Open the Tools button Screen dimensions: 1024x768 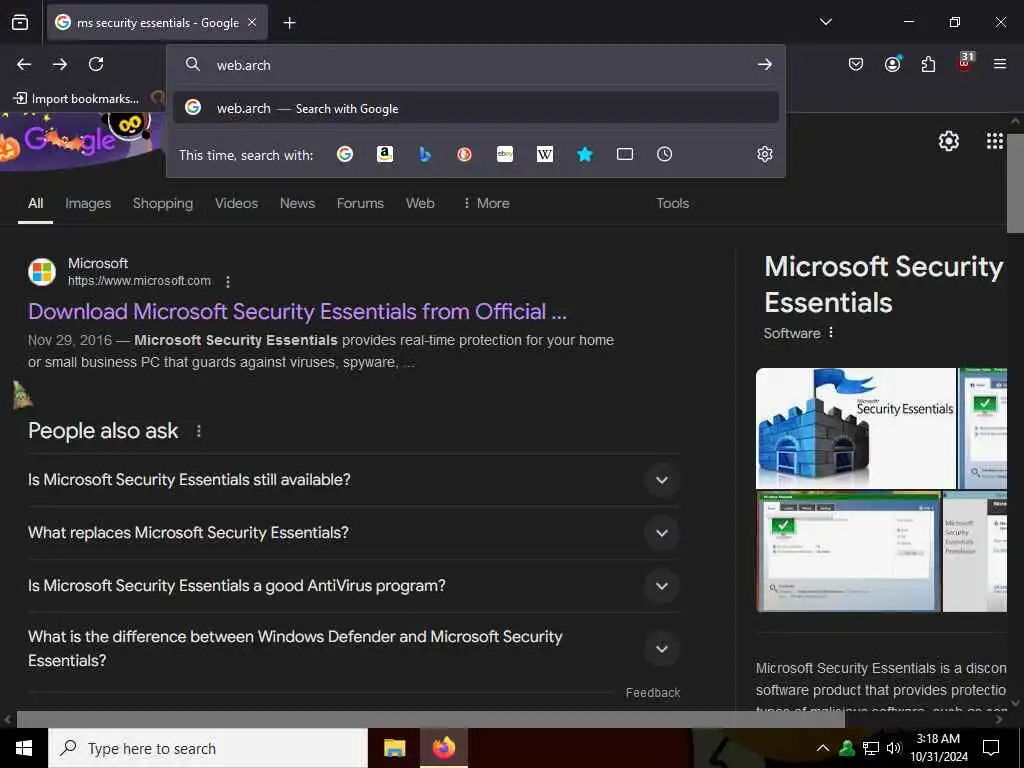[x=673, y=203]
